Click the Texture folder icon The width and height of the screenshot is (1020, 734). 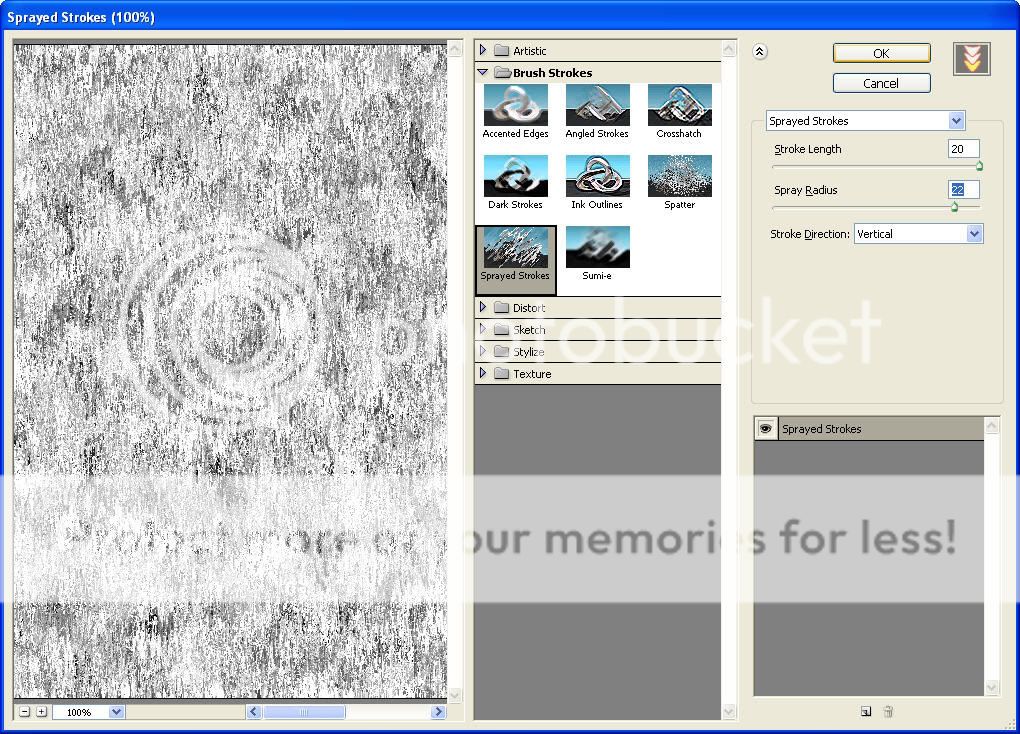pyautogui.click(x=501, y=374)
